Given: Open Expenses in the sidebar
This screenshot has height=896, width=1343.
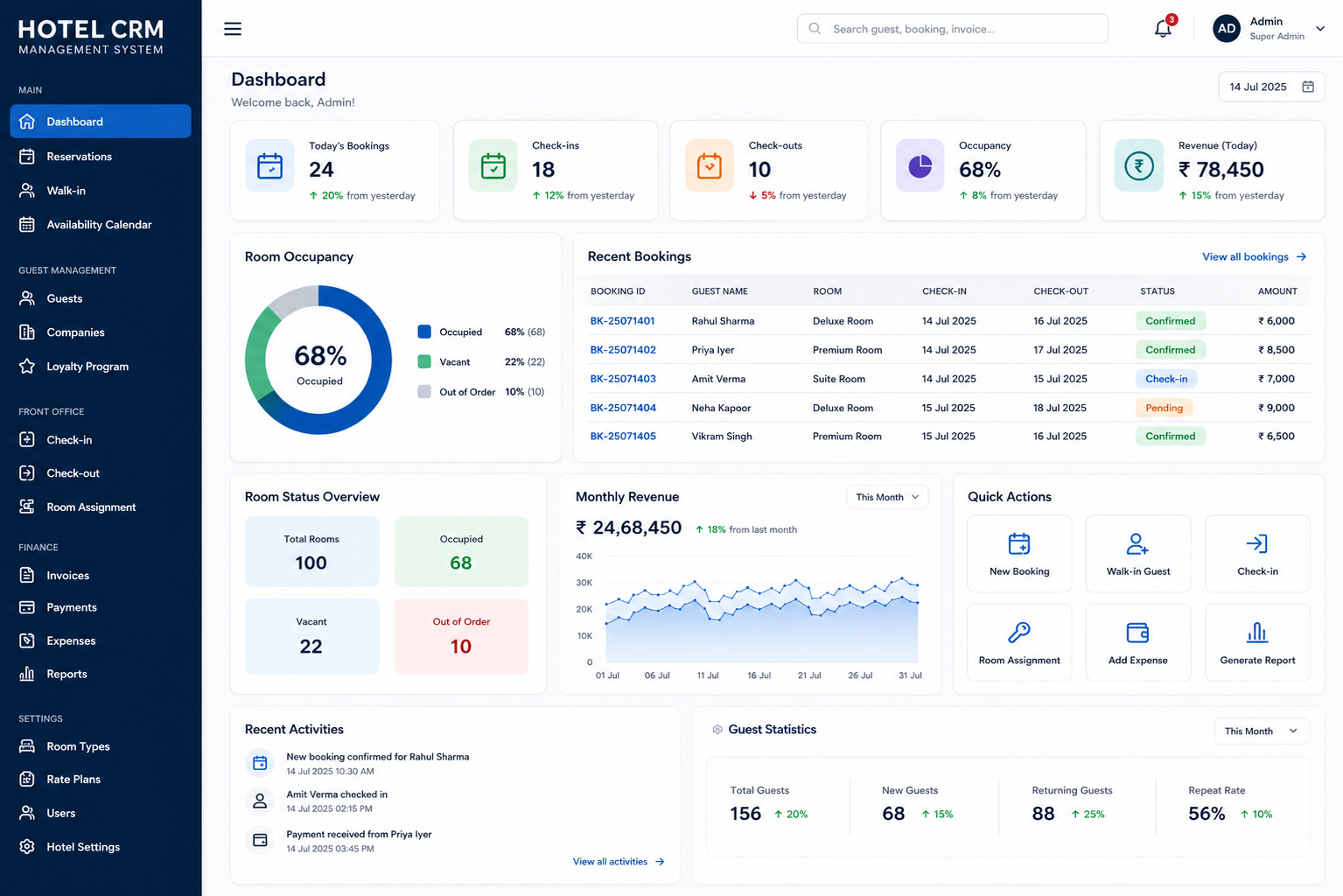Looking at the screenshot, I should pos(101,640).
